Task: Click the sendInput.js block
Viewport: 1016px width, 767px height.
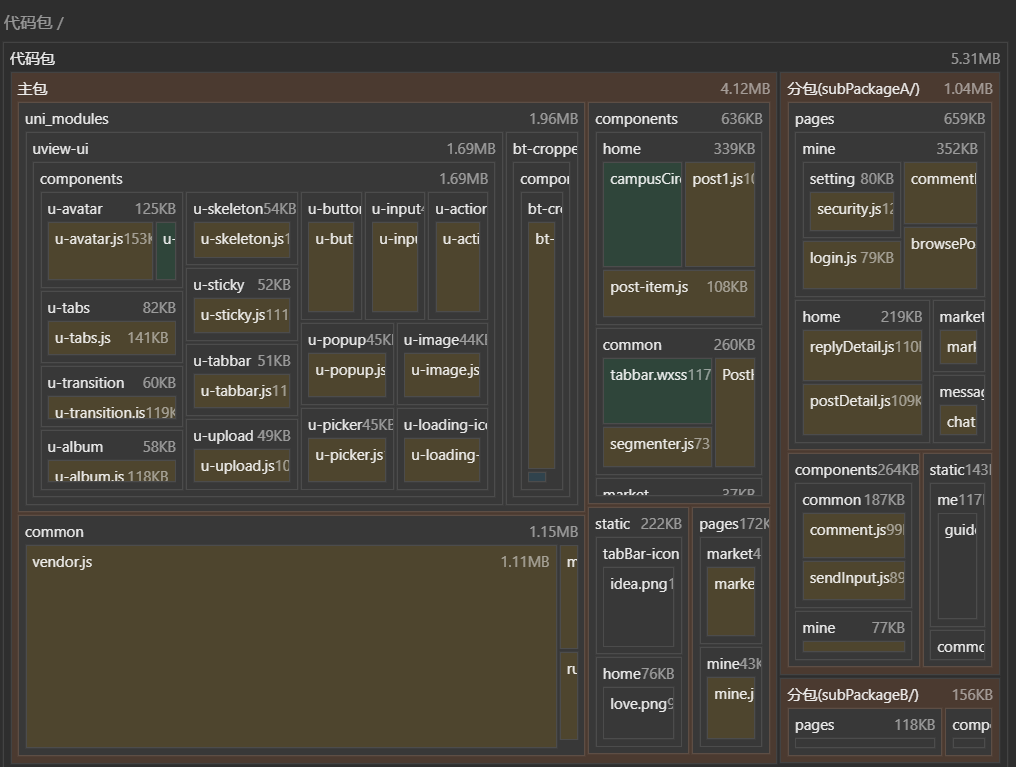Action: tap(854, 580)
